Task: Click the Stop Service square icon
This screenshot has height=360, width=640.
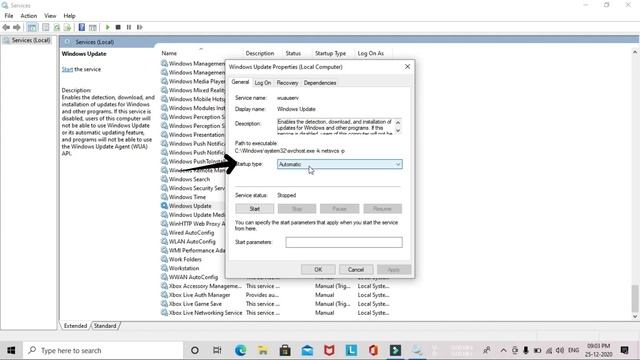Action: [x=118, y=27]
